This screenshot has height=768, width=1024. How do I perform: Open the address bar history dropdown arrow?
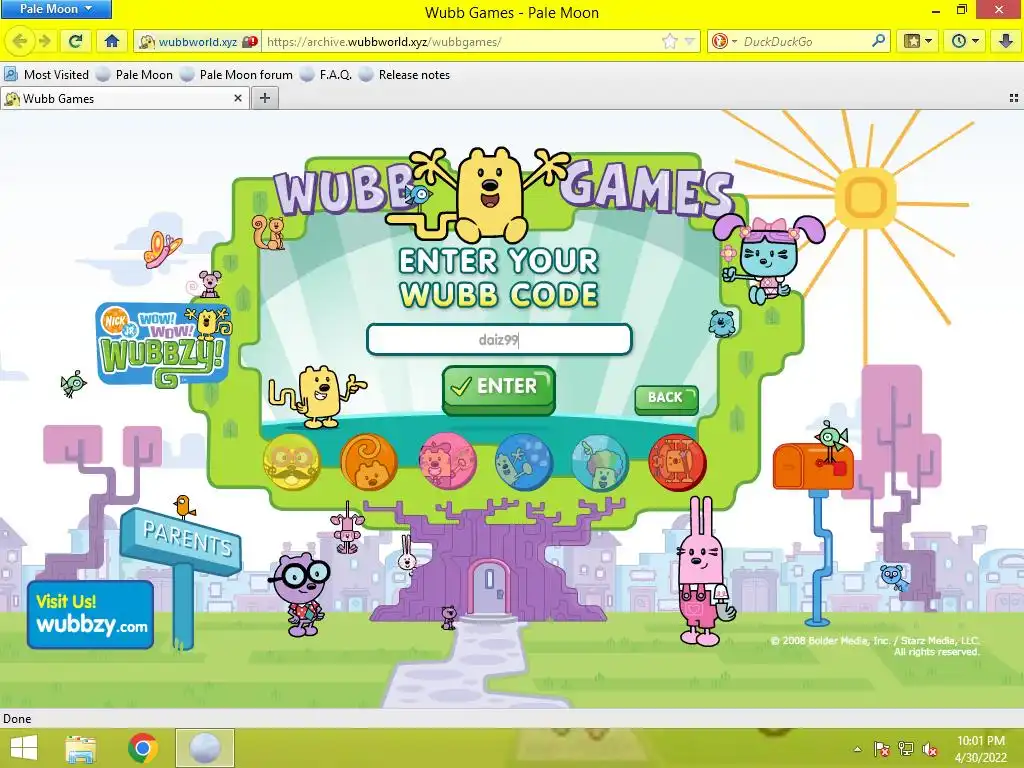[x=690, y=42]
